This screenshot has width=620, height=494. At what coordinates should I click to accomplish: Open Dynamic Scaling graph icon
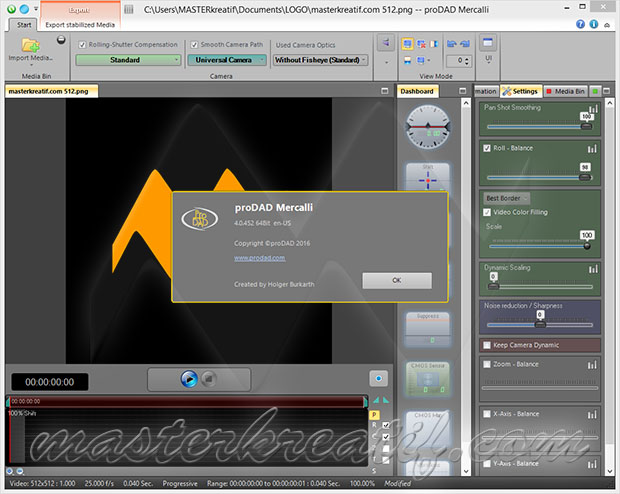tap(593, 269)
